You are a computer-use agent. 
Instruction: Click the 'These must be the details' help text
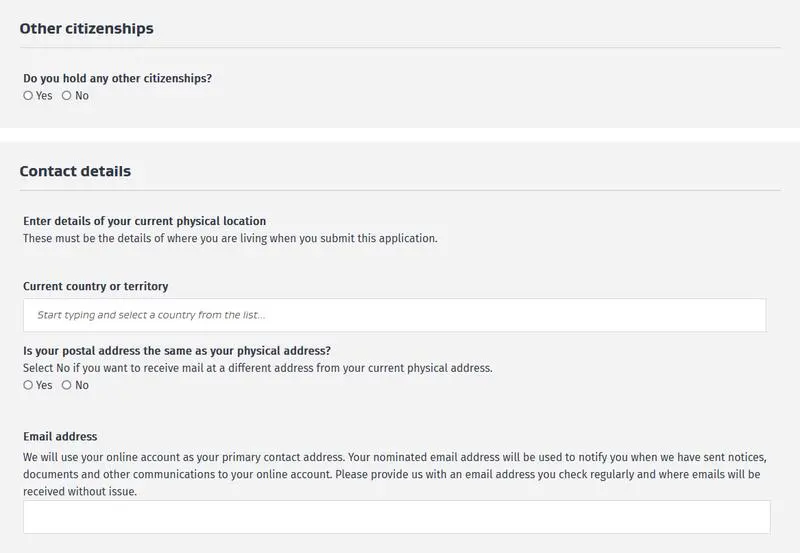pos(230,238)
